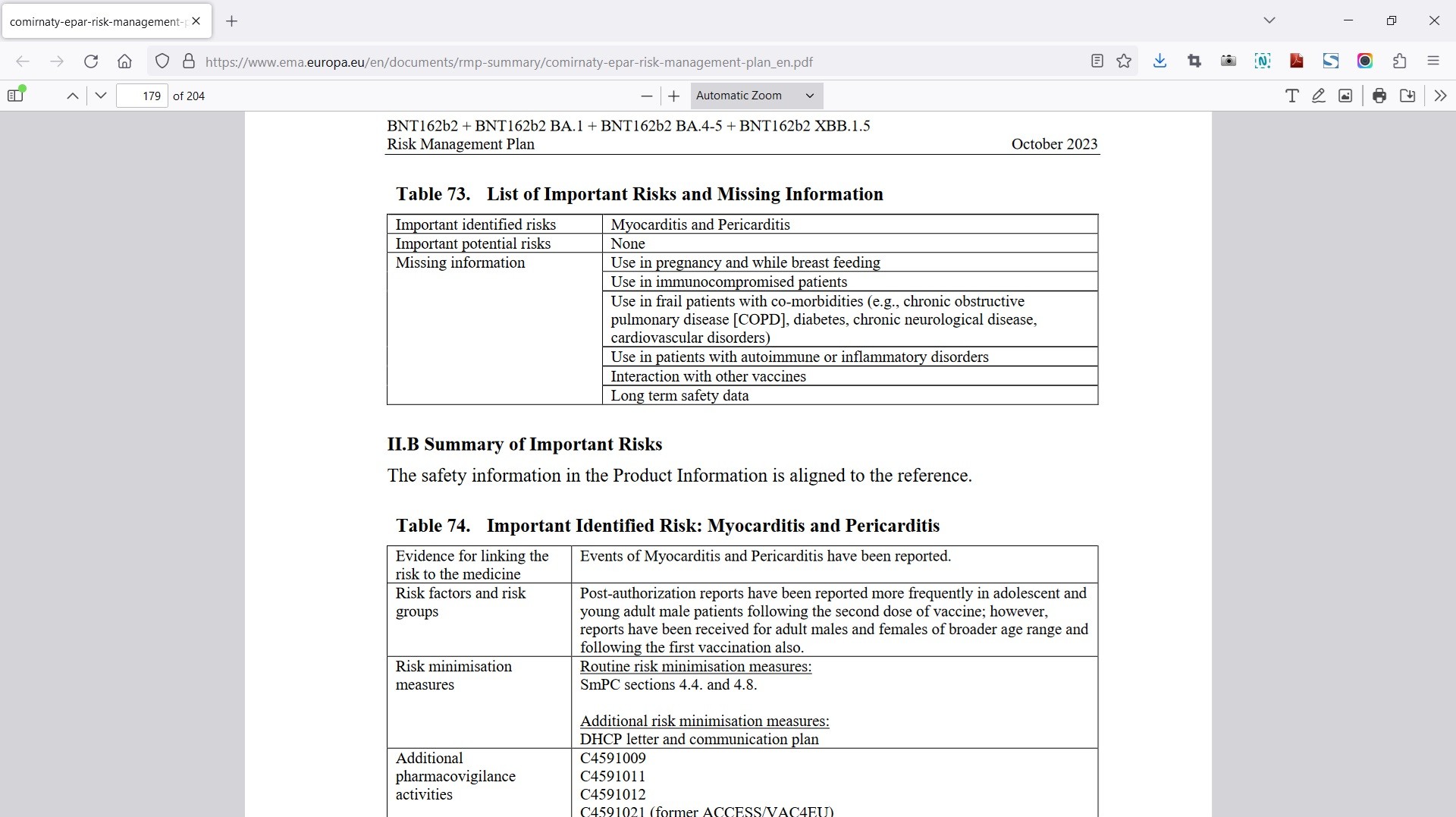1456x817 pixels.
Task: Bookmark this page with the star
Action: pyautogui.click(x=1124, y=61)
